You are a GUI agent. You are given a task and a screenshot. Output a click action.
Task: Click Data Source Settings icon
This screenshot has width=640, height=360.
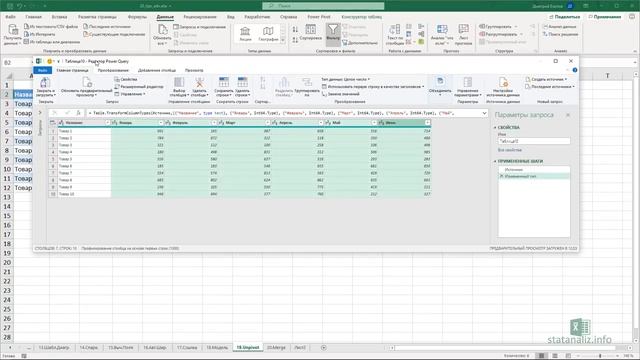[x=503, y=82]
